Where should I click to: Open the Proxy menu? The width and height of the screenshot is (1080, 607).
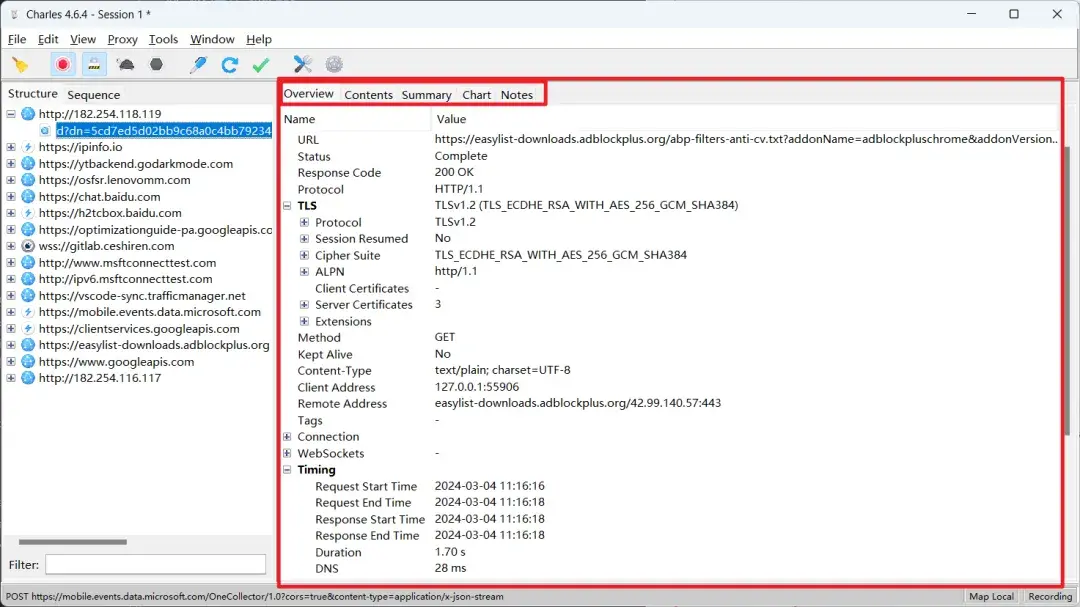pos(122,39)
